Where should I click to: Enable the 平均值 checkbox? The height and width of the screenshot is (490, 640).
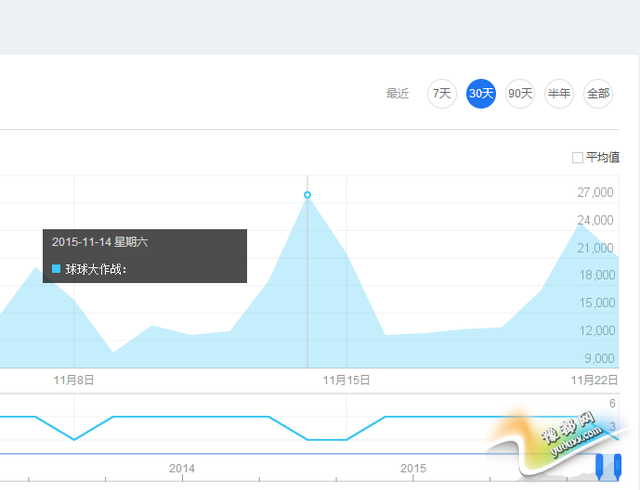tap(577, 157)
